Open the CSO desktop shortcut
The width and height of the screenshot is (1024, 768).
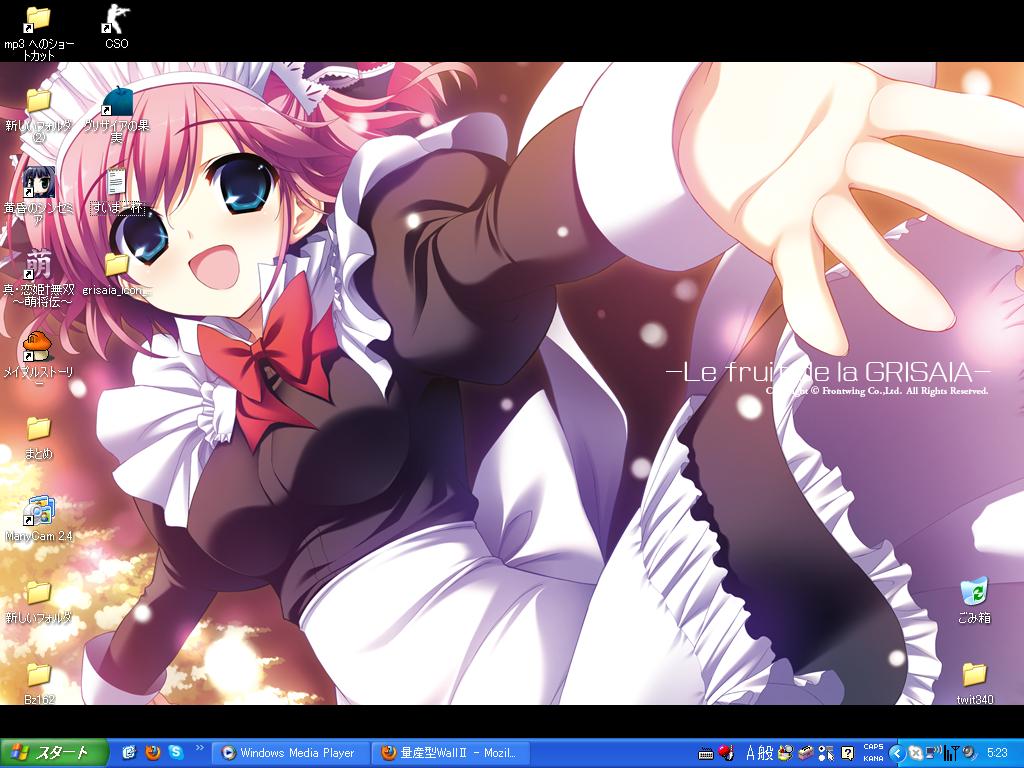tap(116, 20)
